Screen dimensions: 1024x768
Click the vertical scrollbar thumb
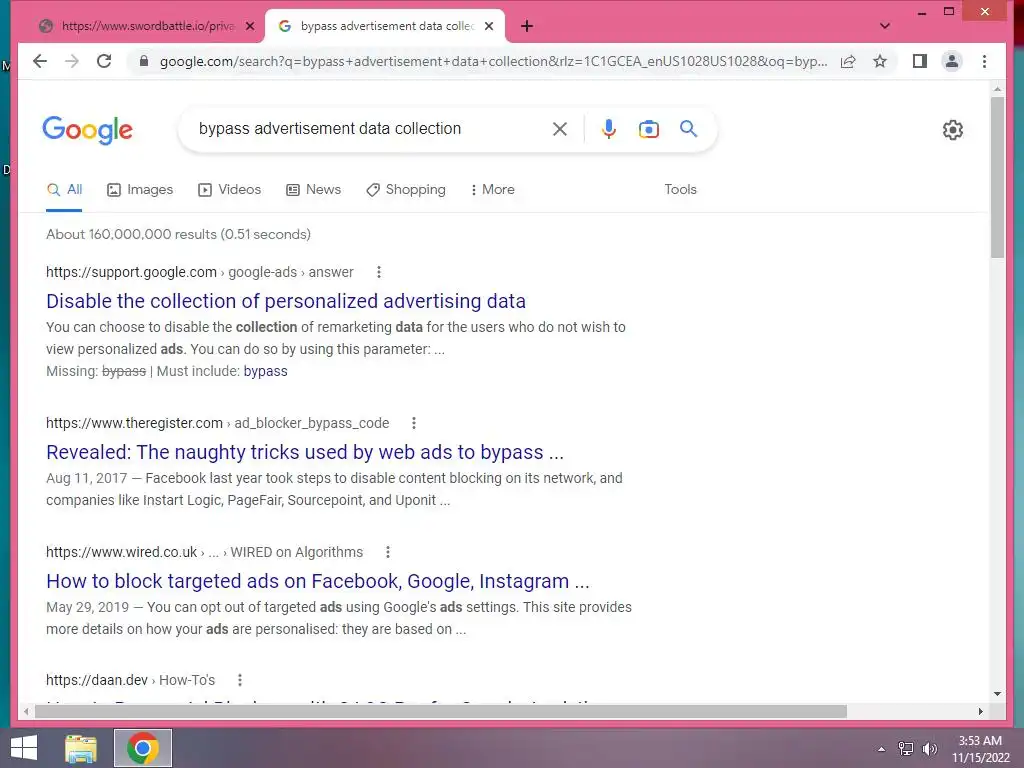pyautogui.click(x=997, y=178)
